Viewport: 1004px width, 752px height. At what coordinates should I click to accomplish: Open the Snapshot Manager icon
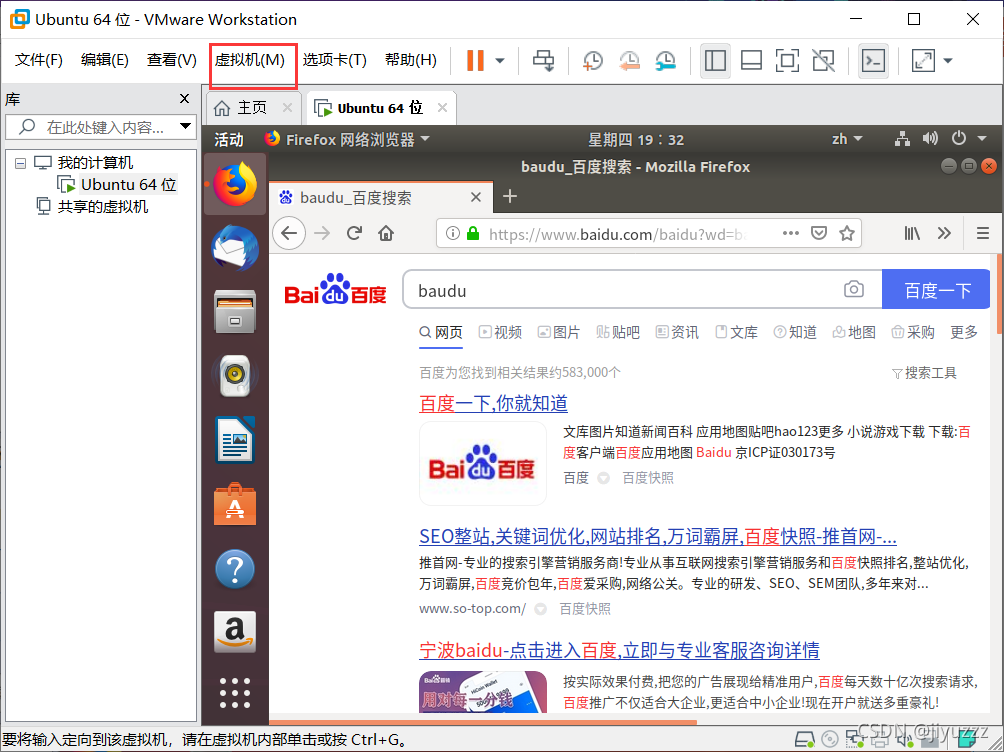pyautogui.click(x=666, y=60)
